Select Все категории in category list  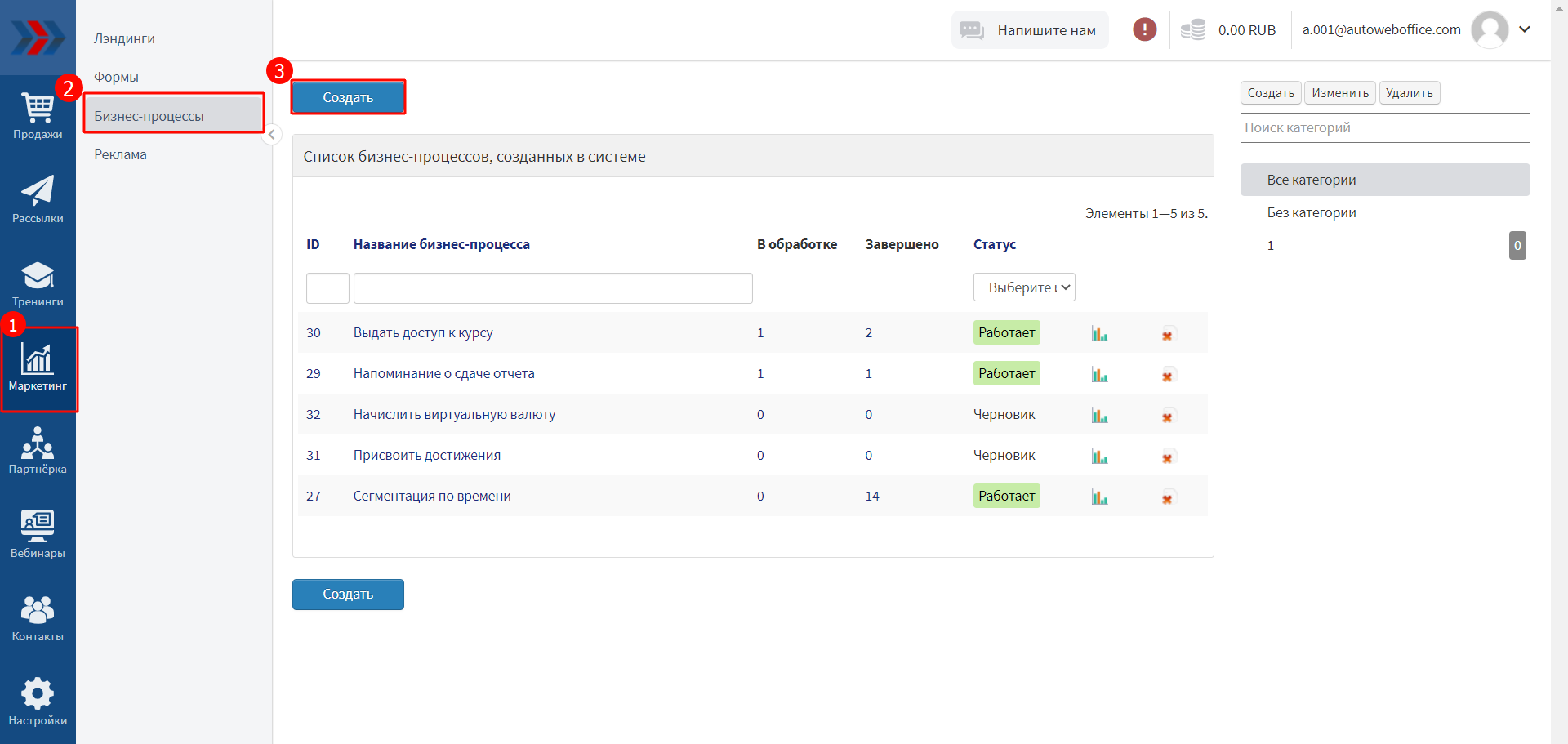point(1385,180)
